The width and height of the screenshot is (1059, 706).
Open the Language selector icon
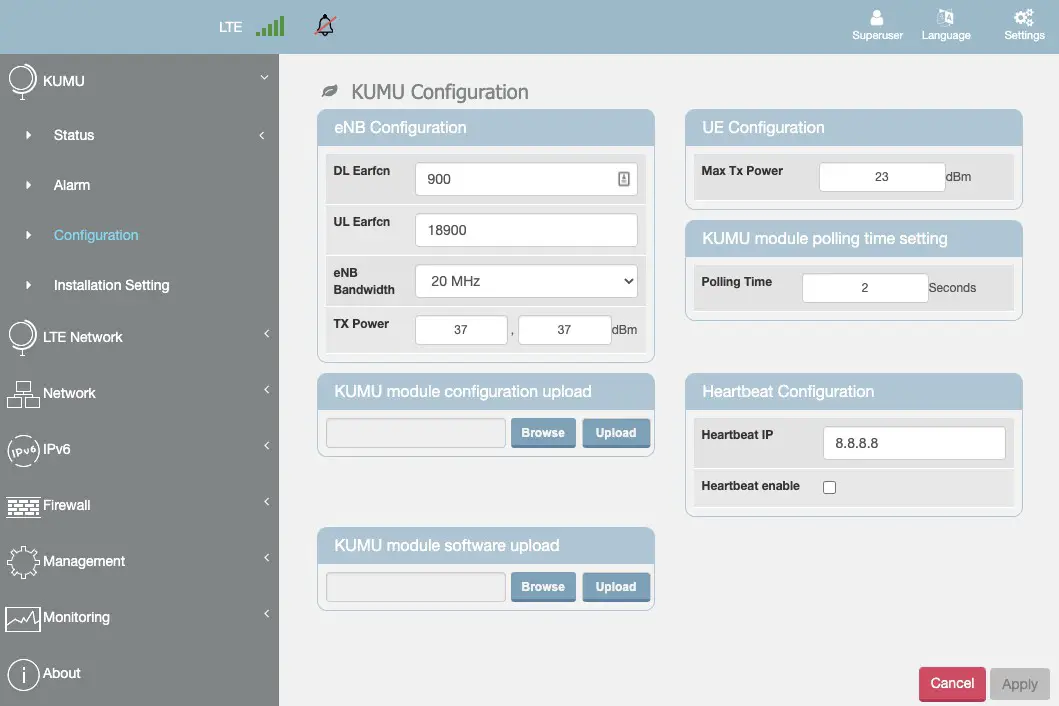click(x=945, y=18)
